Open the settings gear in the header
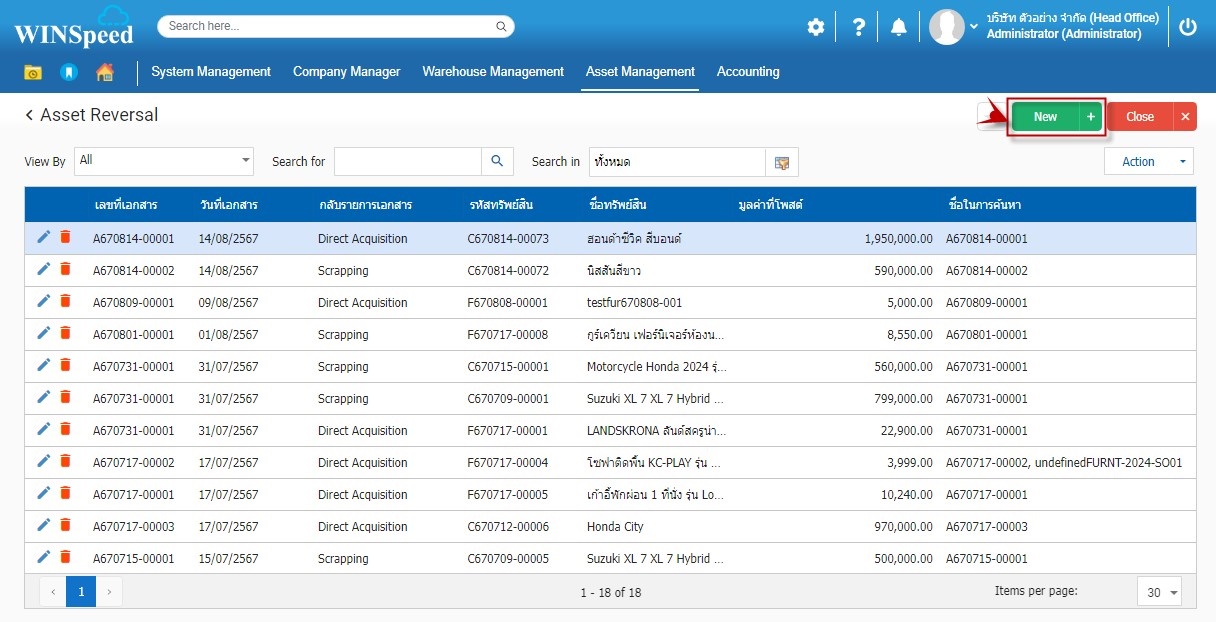The width and height of the screenshot is (1216, 622). click(816, 27)
